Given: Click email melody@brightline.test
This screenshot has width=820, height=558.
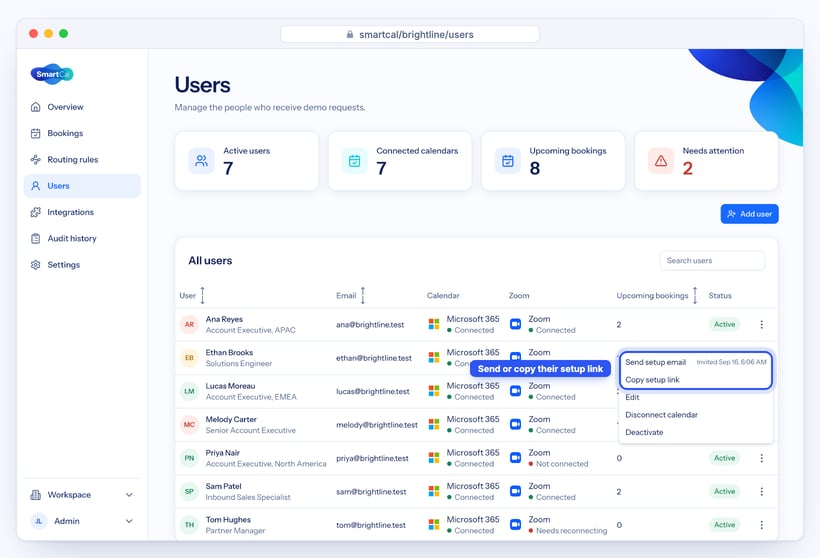Looking at the screenshot, I should tap(377, 425).
